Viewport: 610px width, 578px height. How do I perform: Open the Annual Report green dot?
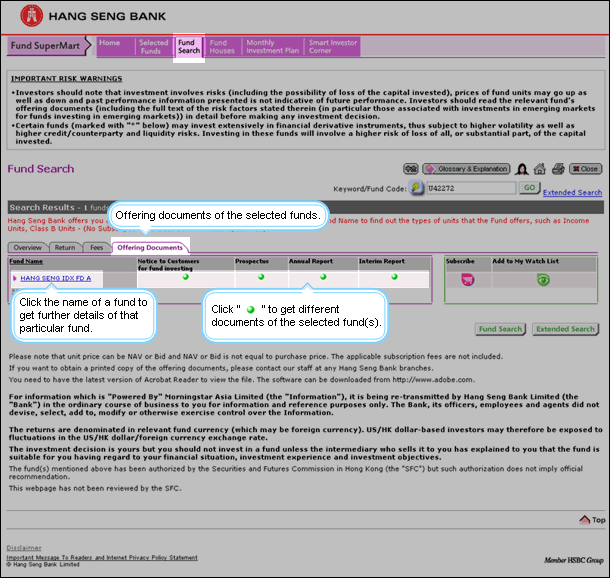(x=323, y=277)
